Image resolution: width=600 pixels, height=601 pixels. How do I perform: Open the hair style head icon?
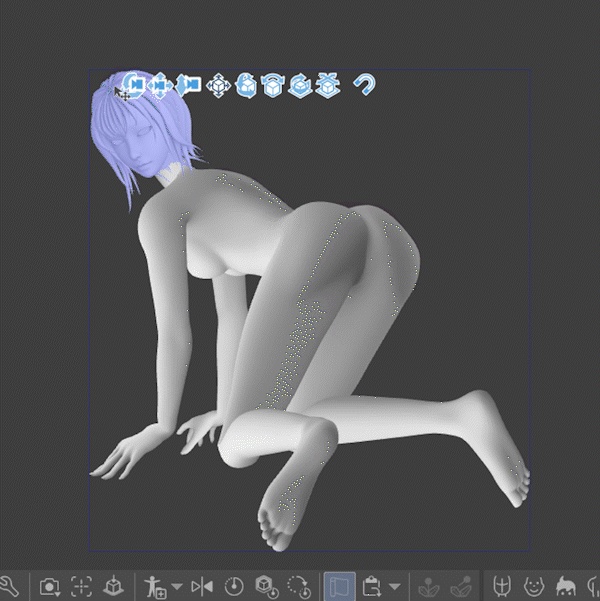pyautogui.click(x=566, y=586)
